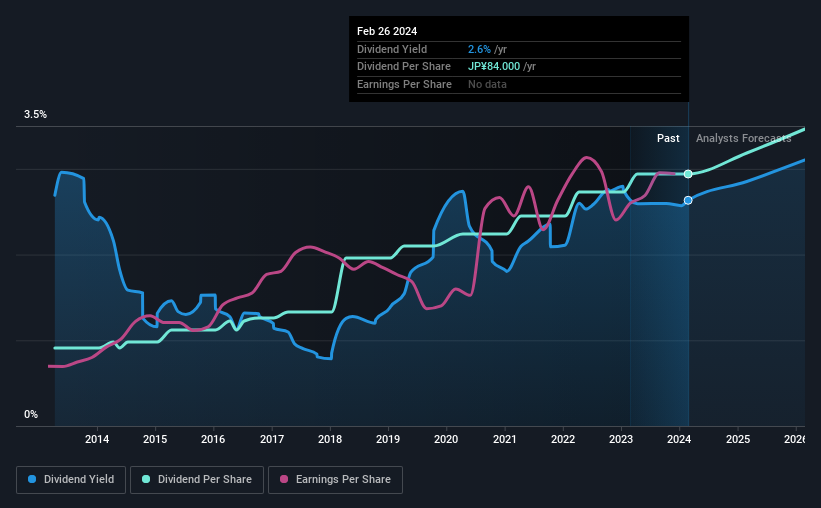Click the 2018 x-axis label

pyautogui.click(x=330, y=439)
